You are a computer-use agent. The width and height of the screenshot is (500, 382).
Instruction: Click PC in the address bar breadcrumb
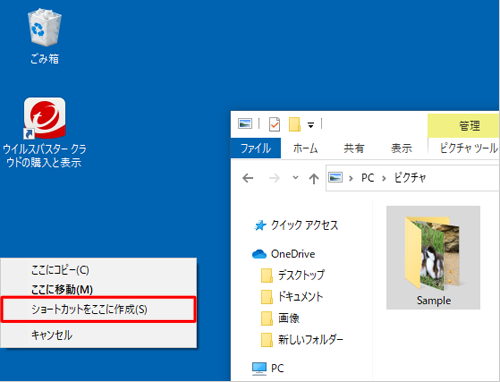coord(368,178)
